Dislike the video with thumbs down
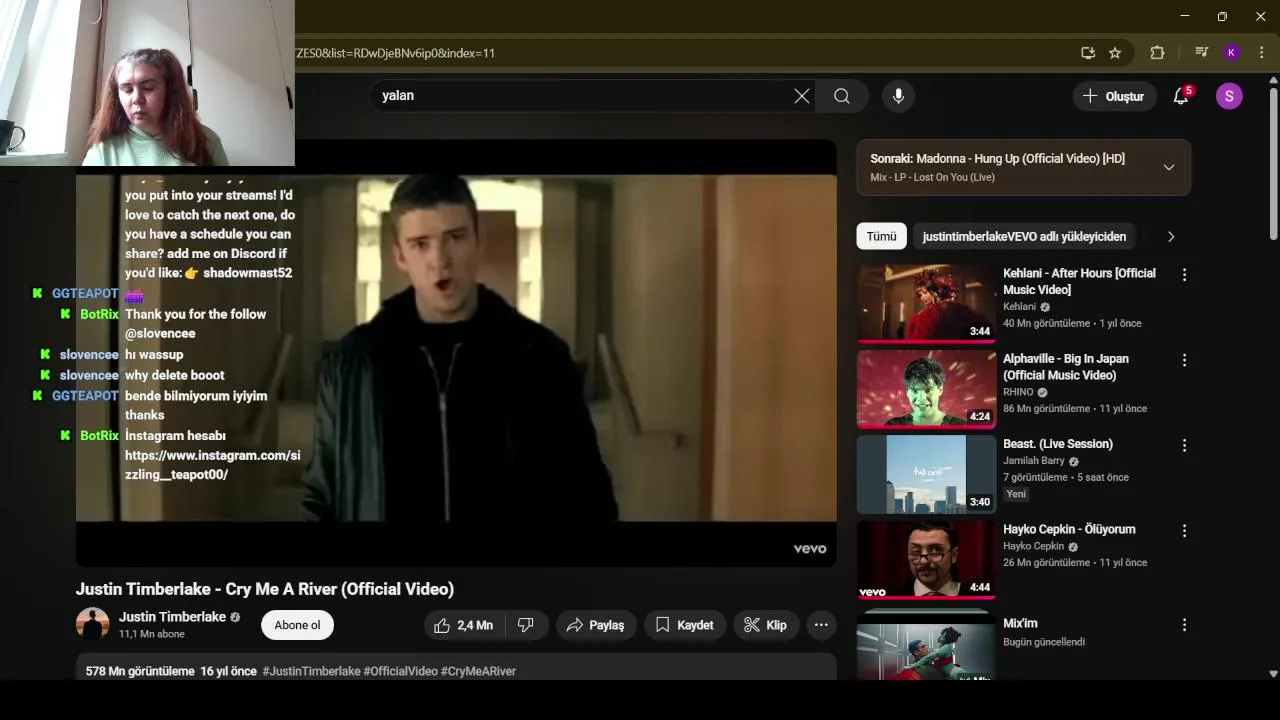The height and width of the screenshot is (720, 1280). [x=526, y=625]
